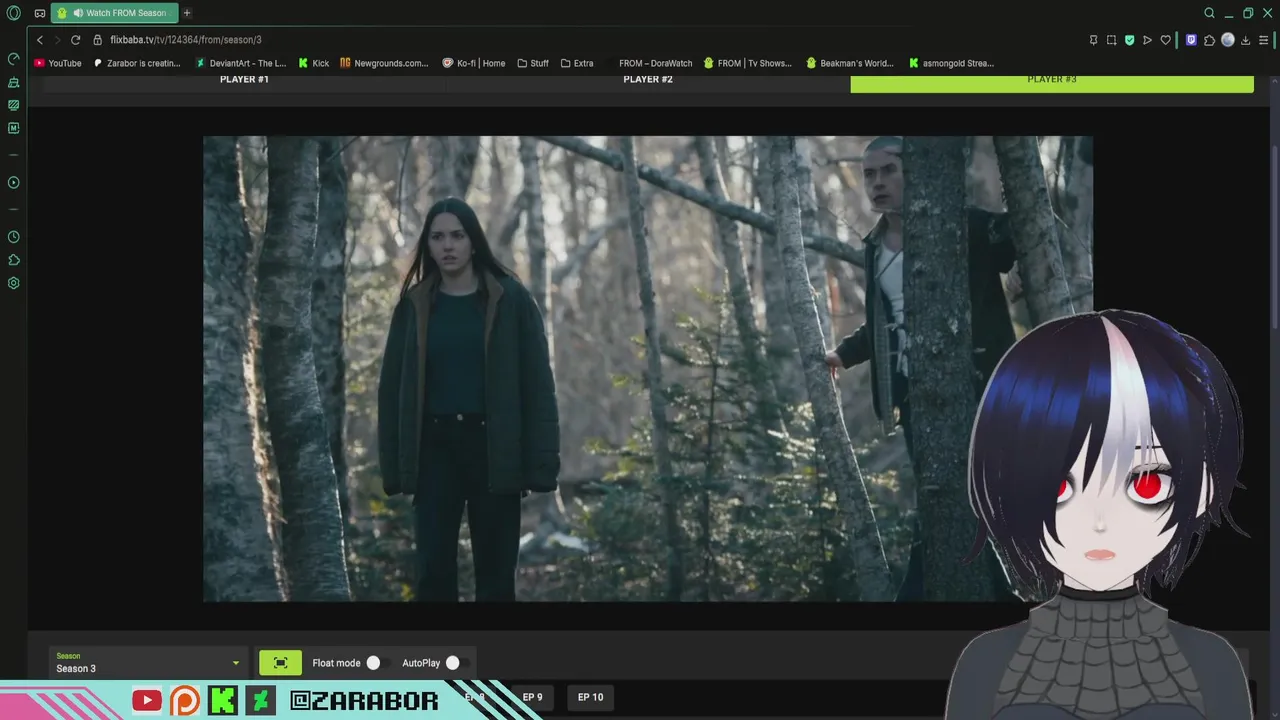Open browser extensions puzzle icon
The image size is (1280, 720).
click(1209, 40)
